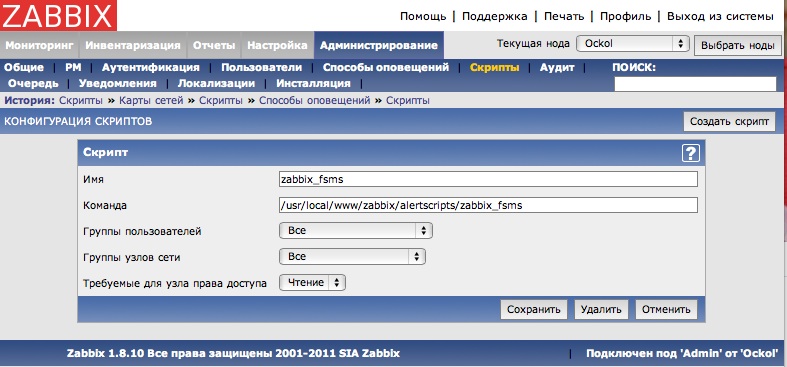Open the access rights Чтение dropdown

(313, 283)
